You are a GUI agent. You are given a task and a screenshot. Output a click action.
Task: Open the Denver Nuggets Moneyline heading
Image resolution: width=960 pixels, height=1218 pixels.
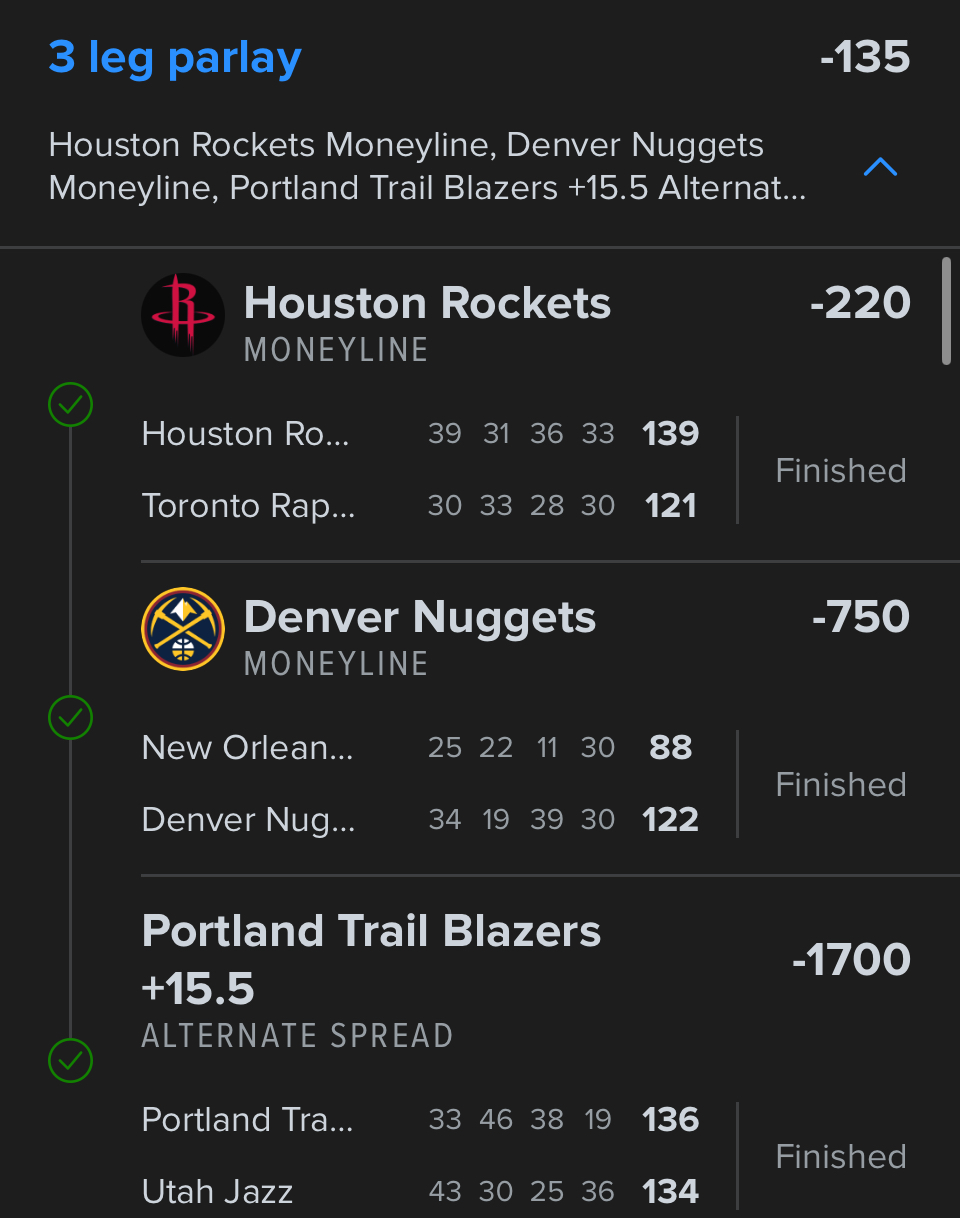[420, 618]
